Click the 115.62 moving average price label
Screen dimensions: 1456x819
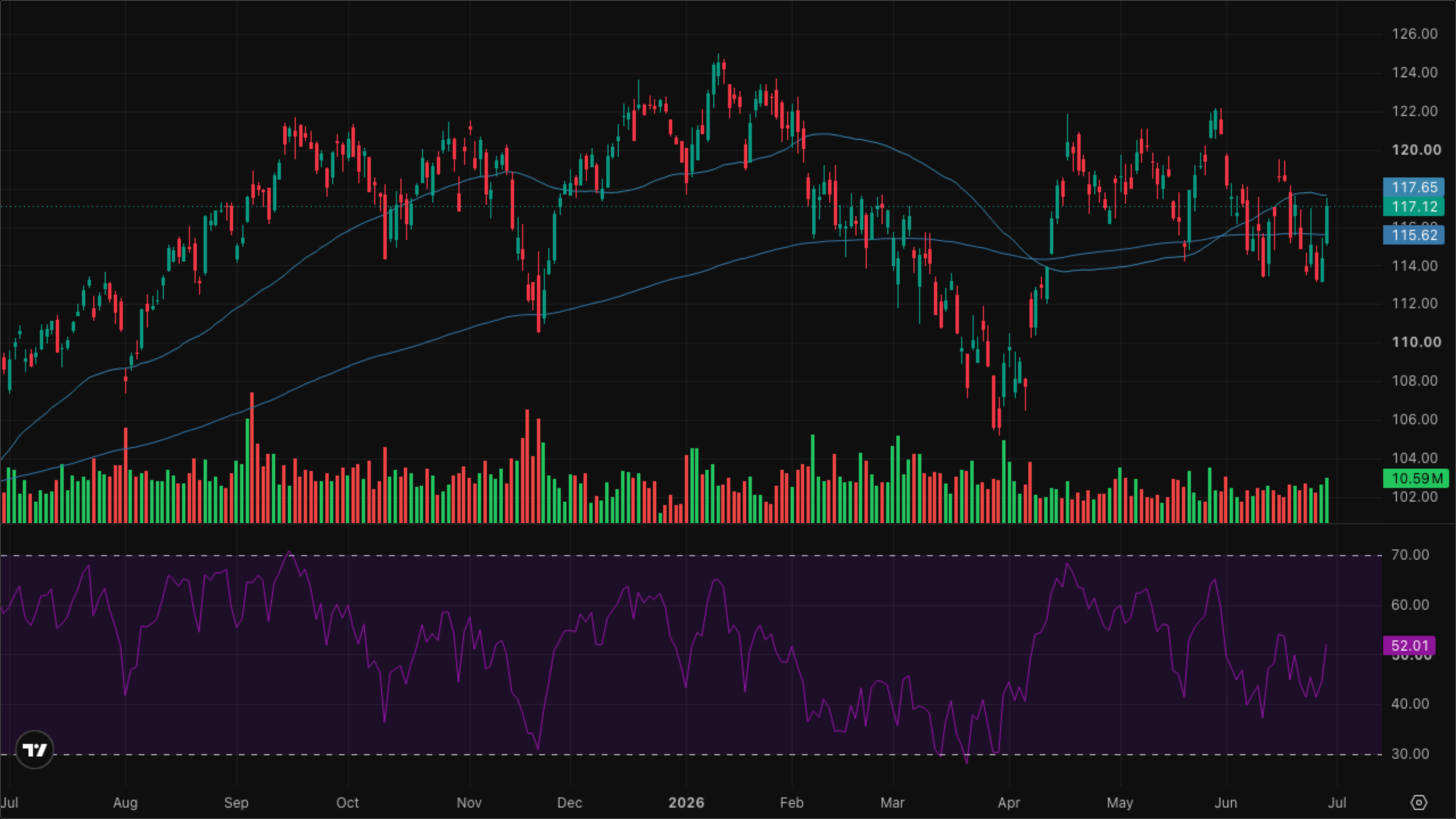1413,235
